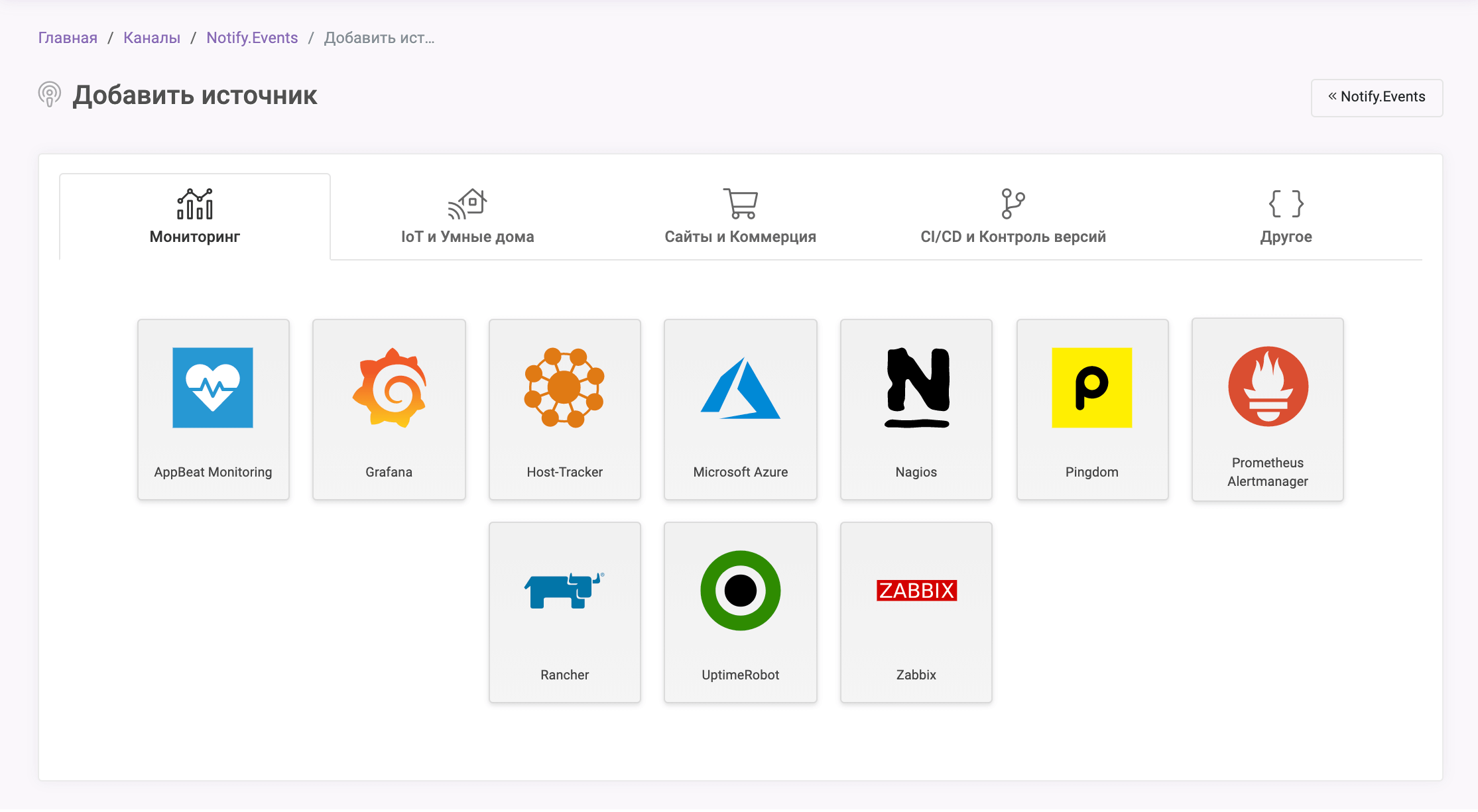Switch to the Сайты и Коммерция tab
Viewport: 1478px width, 812px height.
pyautogui.click(x=740, y=216)
